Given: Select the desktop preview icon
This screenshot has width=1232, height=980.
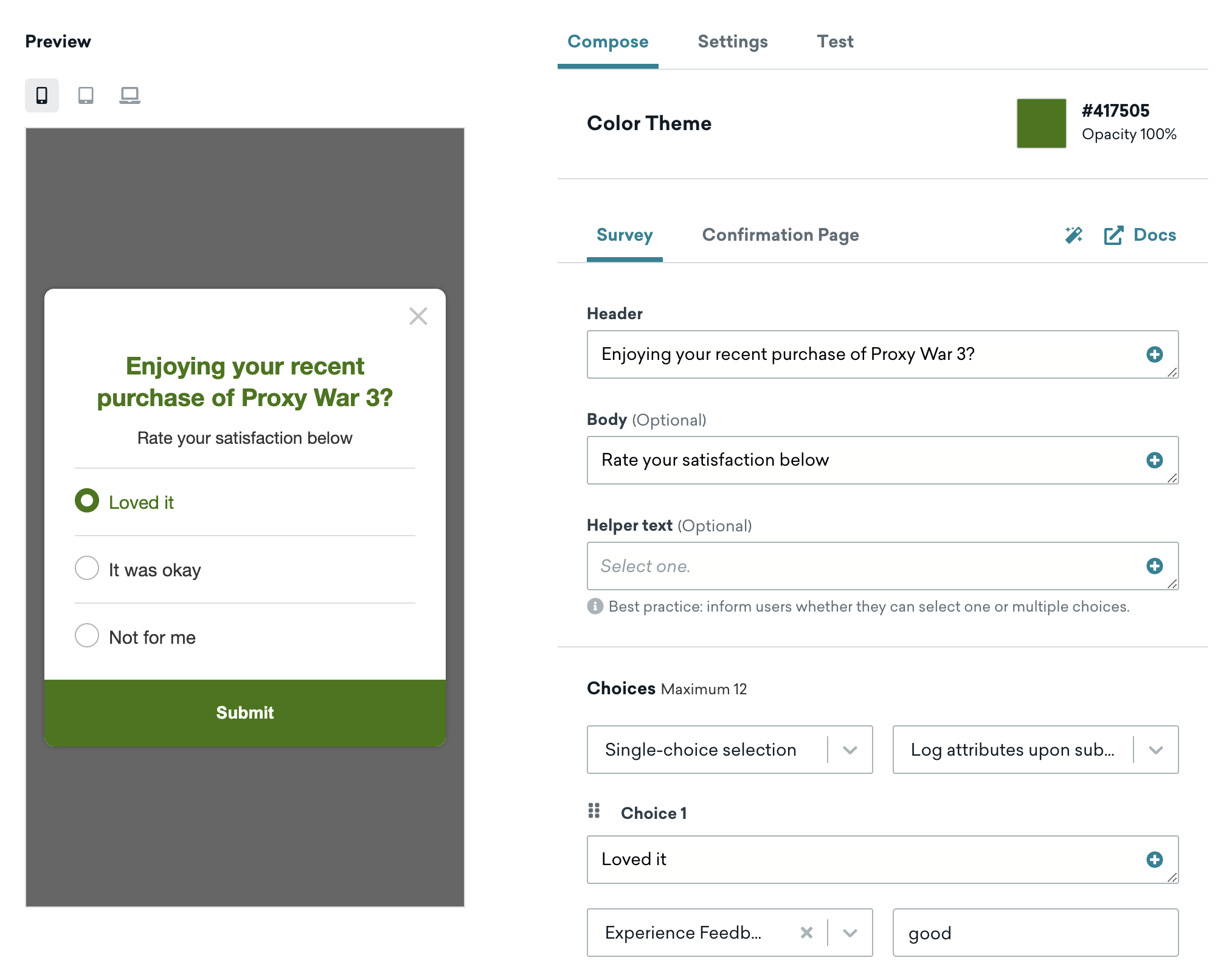Looking at the screenshot, I should (128, 95).
